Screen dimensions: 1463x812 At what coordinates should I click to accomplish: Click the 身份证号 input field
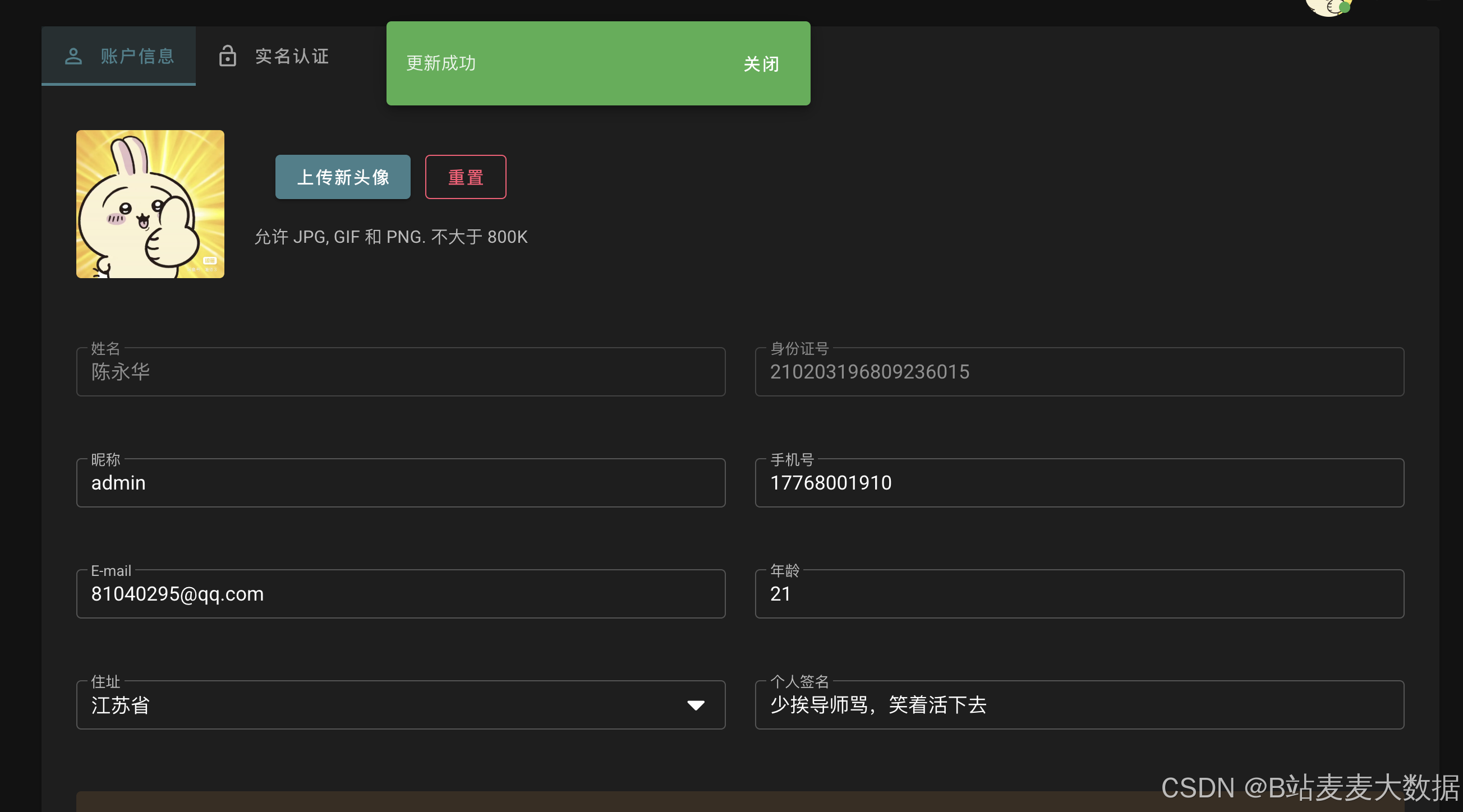[1079, 372]
